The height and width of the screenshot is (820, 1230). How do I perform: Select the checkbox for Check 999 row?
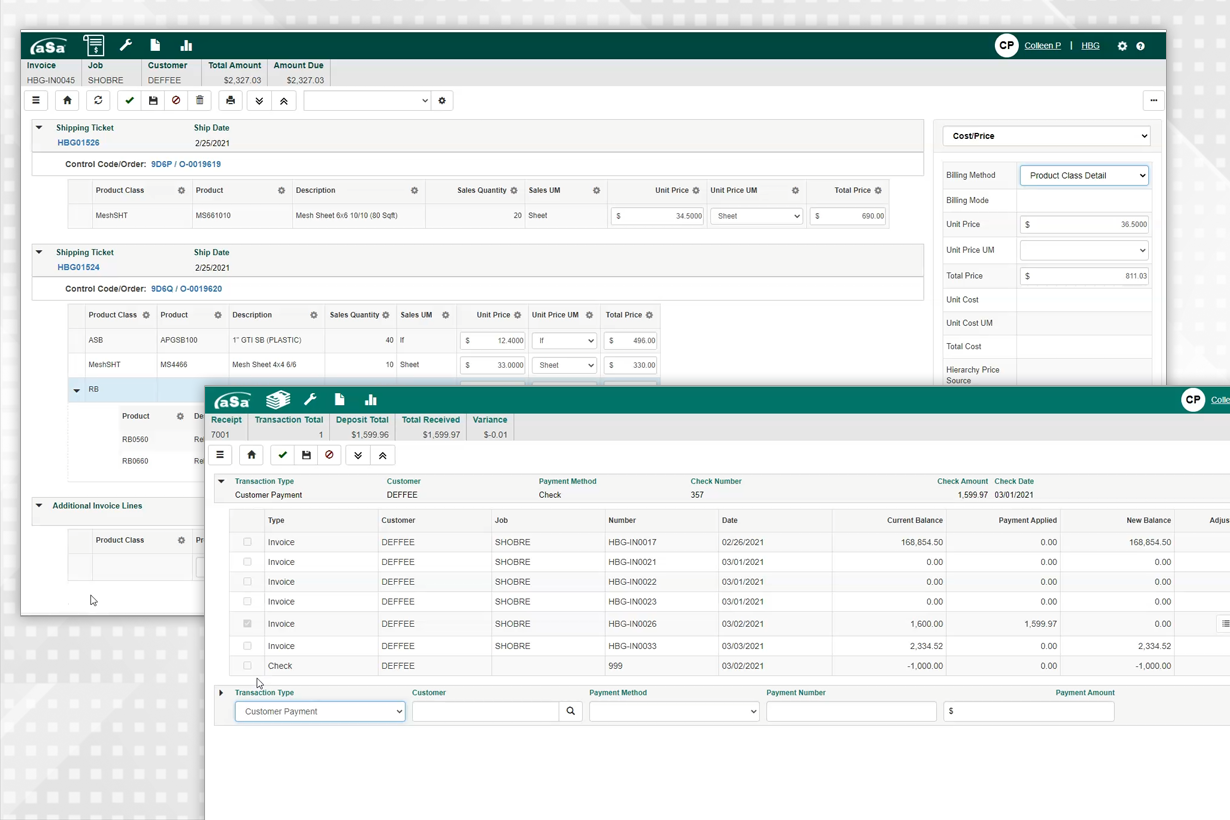[x=248, y=666]
